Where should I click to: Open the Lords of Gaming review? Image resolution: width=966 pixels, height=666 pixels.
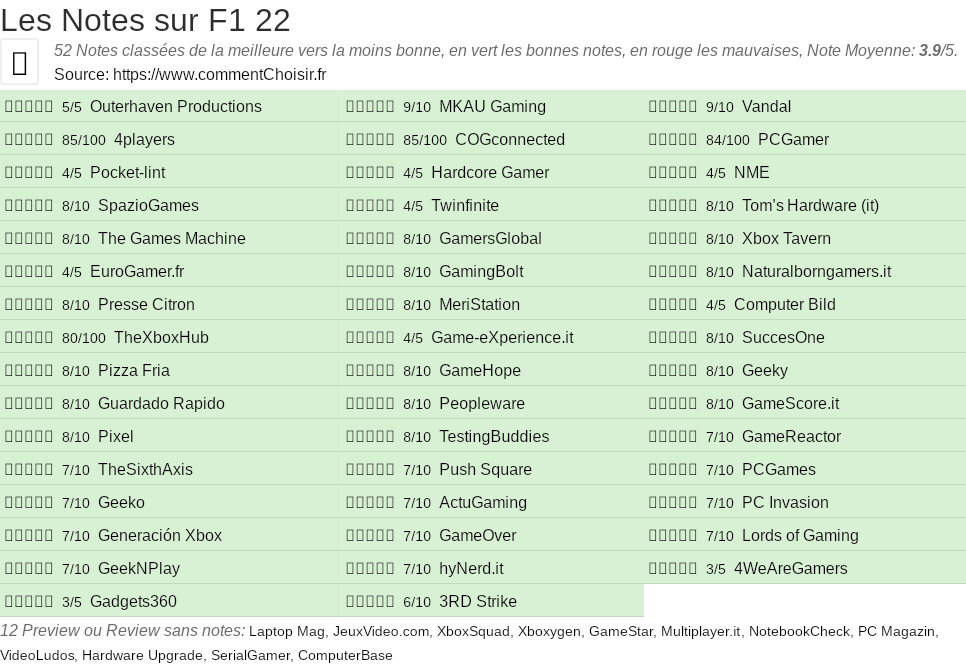point(800,536)
